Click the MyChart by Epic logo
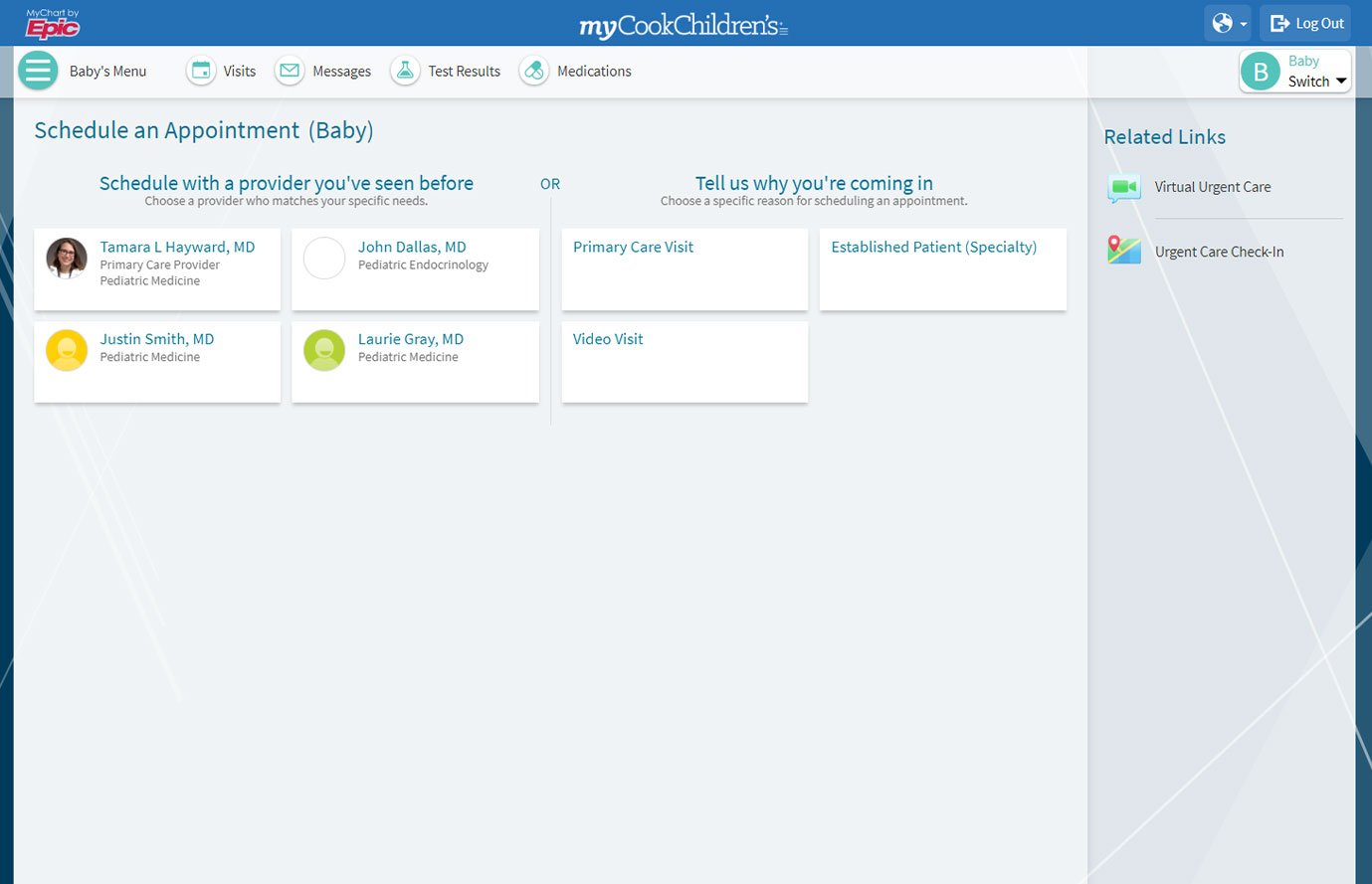This screenshot has width=1372, height=884. (x=53, y=23)
